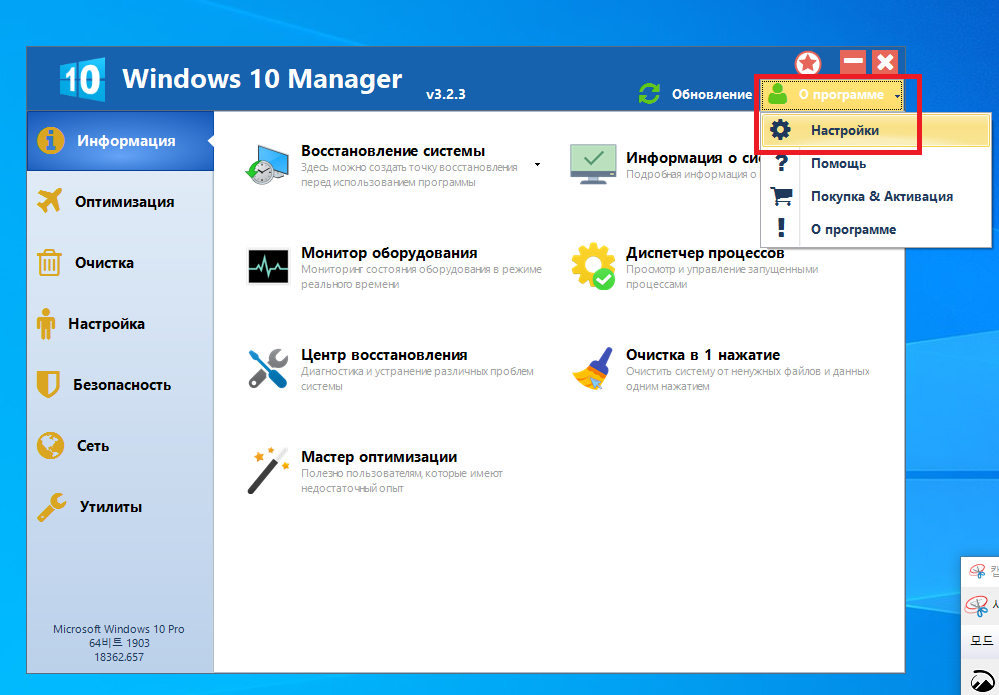Open Покупка & Активация menu entry
The image size is (999, 695).
881,196
